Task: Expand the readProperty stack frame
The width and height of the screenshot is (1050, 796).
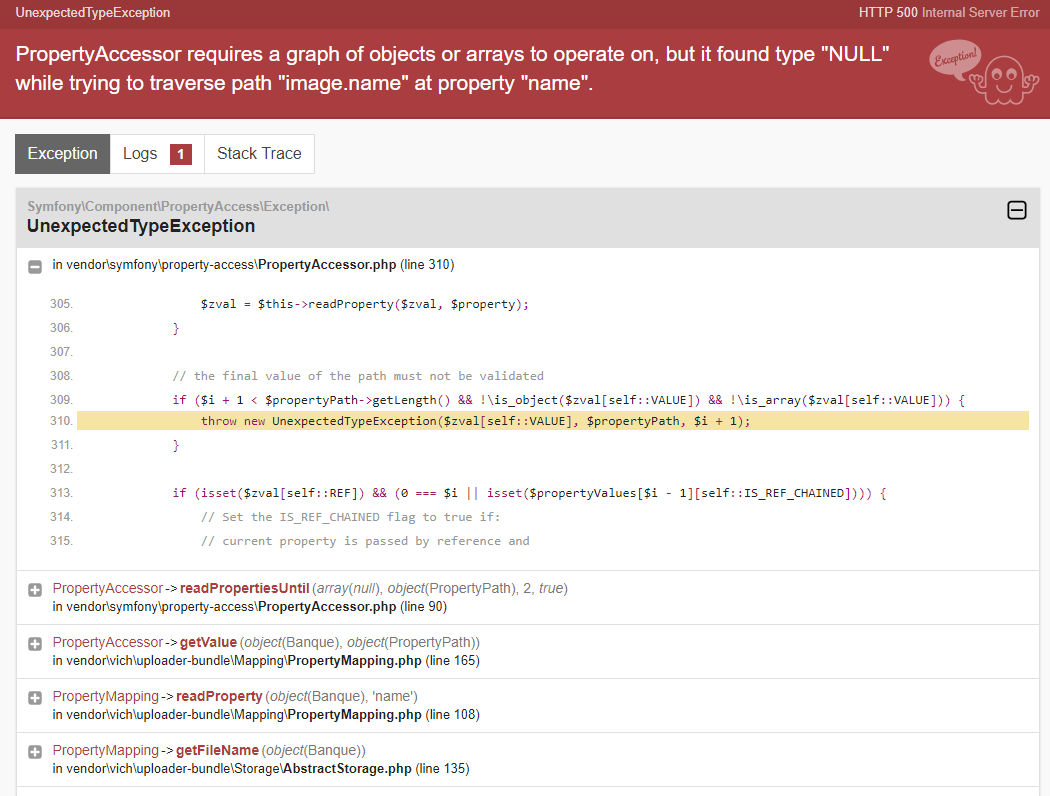Action: pyautogui.click(x=34, y=696)
